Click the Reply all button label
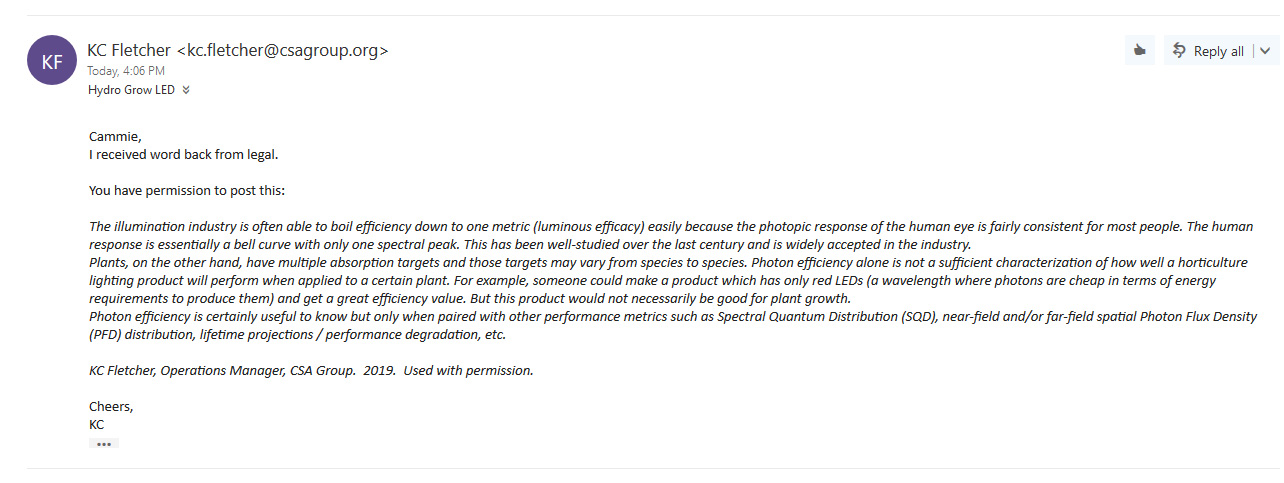The width and height of the screenshot is (1284, 483). pos(1219,51)
